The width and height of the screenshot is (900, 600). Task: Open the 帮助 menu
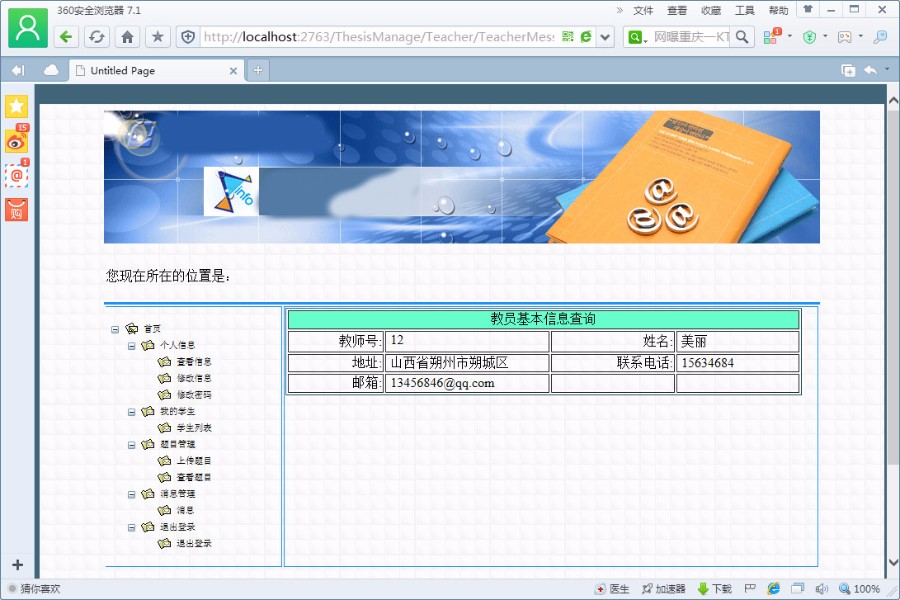coord(778,10)
